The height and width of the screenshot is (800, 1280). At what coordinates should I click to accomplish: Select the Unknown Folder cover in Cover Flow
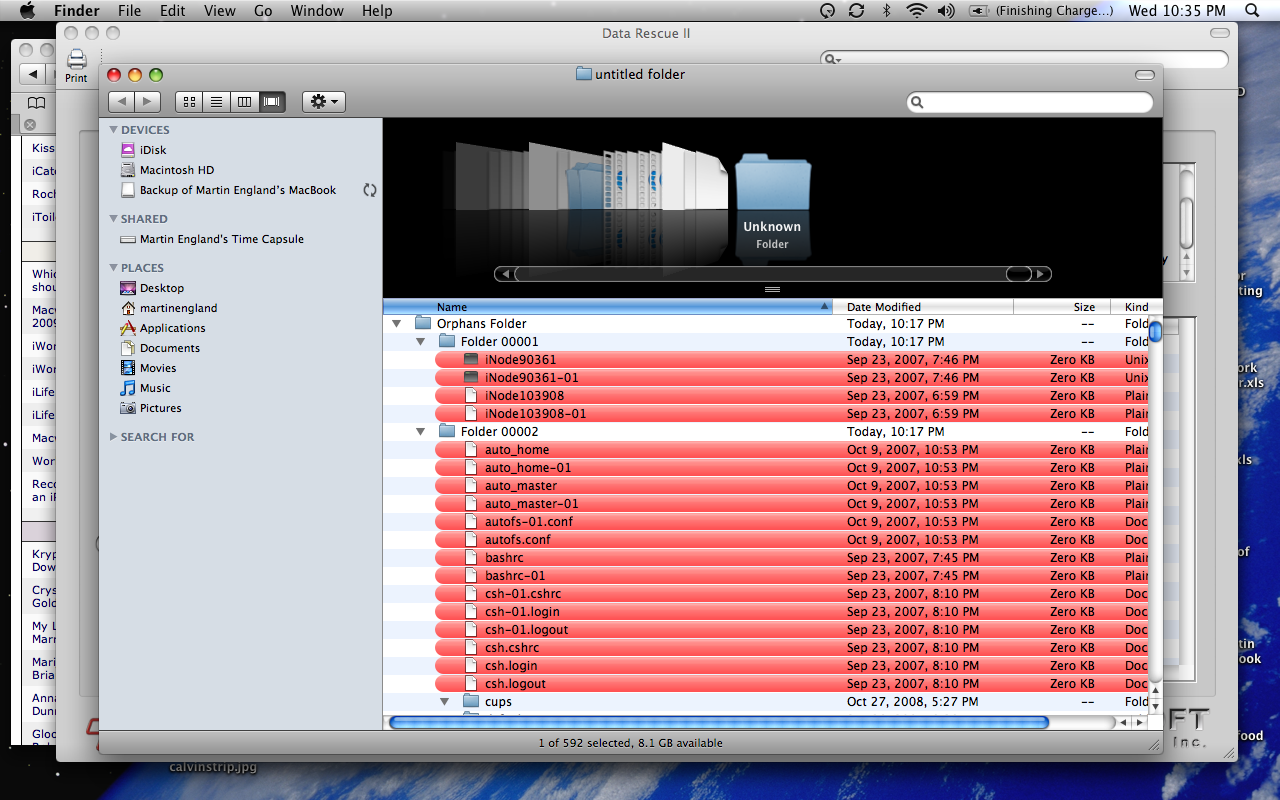click(x=772, y=180)
